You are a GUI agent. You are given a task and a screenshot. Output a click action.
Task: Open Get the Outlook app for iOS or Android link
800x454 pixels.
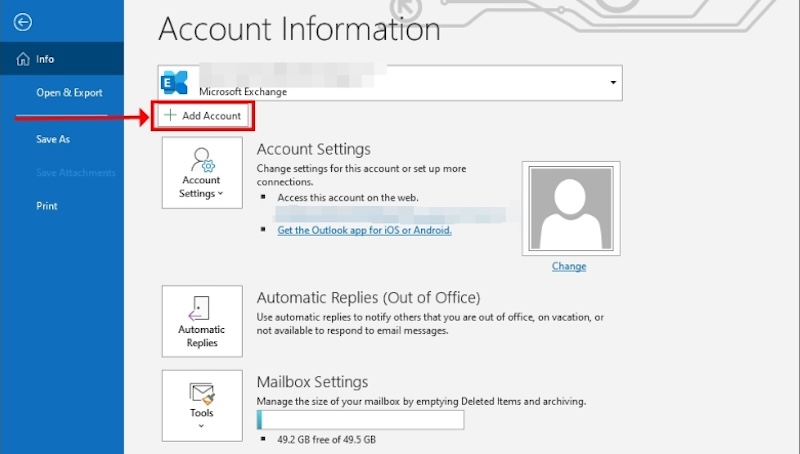click(364, 230)
